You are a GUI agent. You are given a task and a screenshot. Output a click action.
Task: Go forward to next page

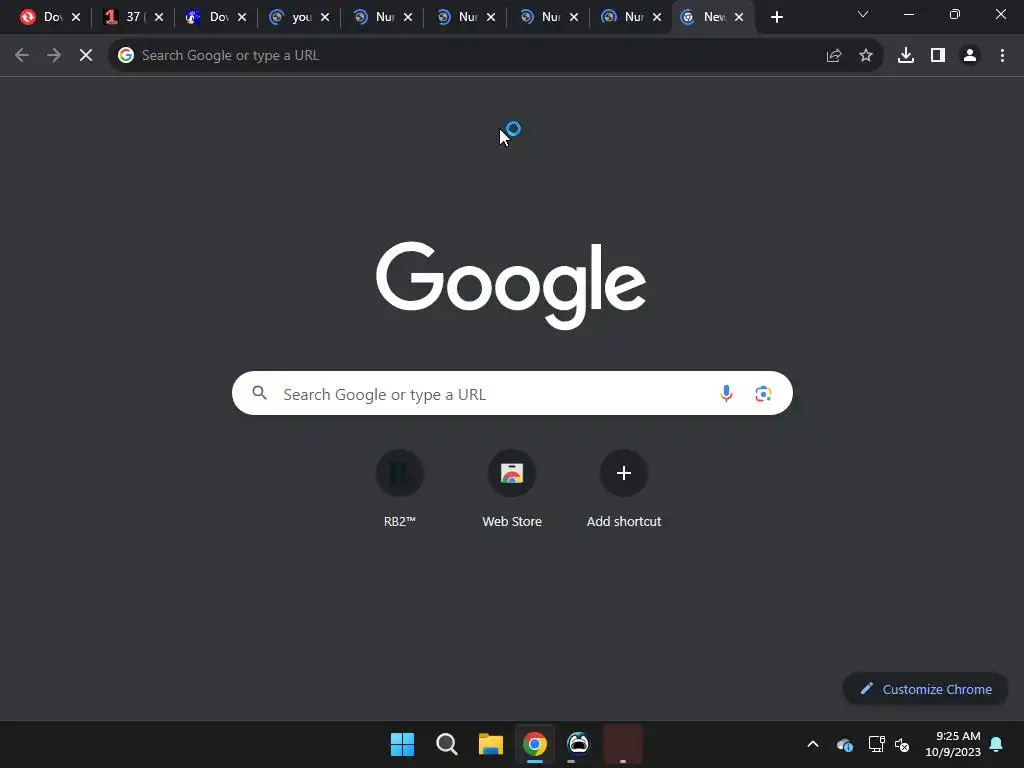pos(54,56)
